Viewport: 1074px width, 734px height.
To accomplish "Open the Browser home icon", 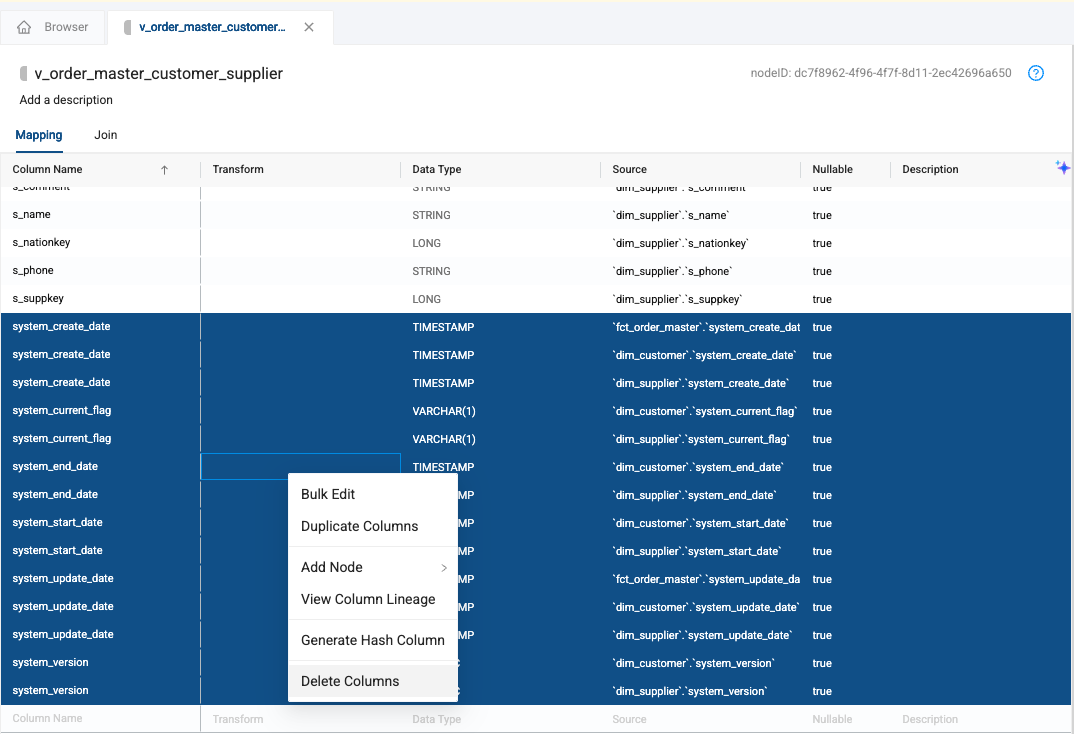I will click(24, 27).
